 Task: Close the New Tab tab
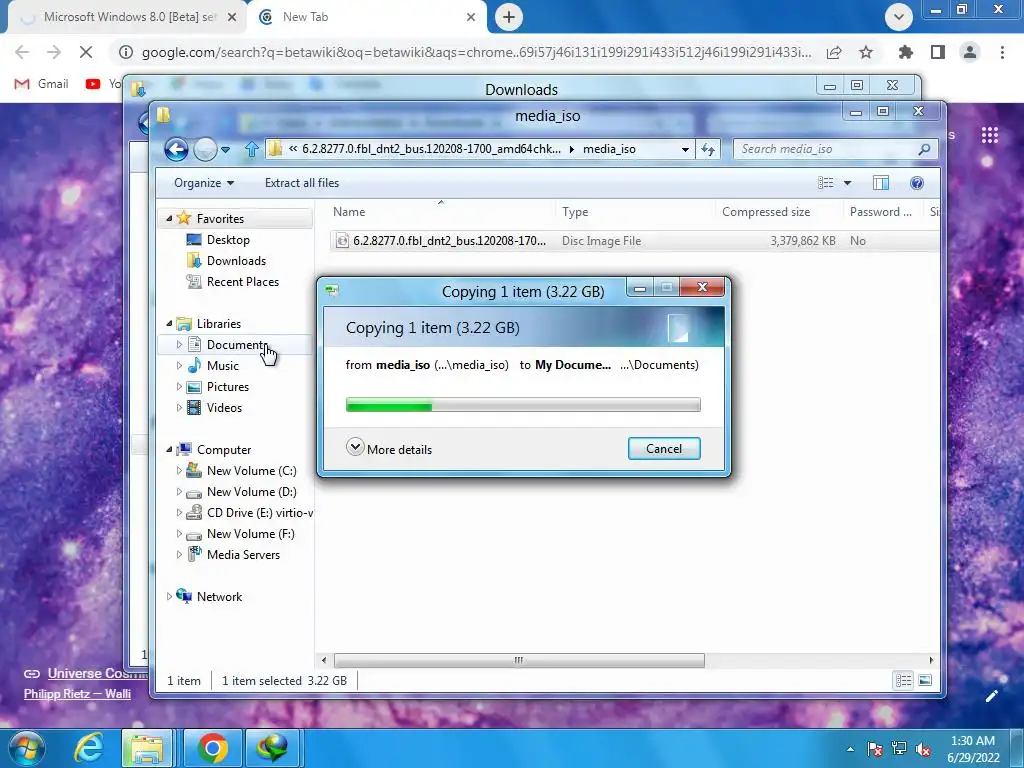tap(471, 17)
